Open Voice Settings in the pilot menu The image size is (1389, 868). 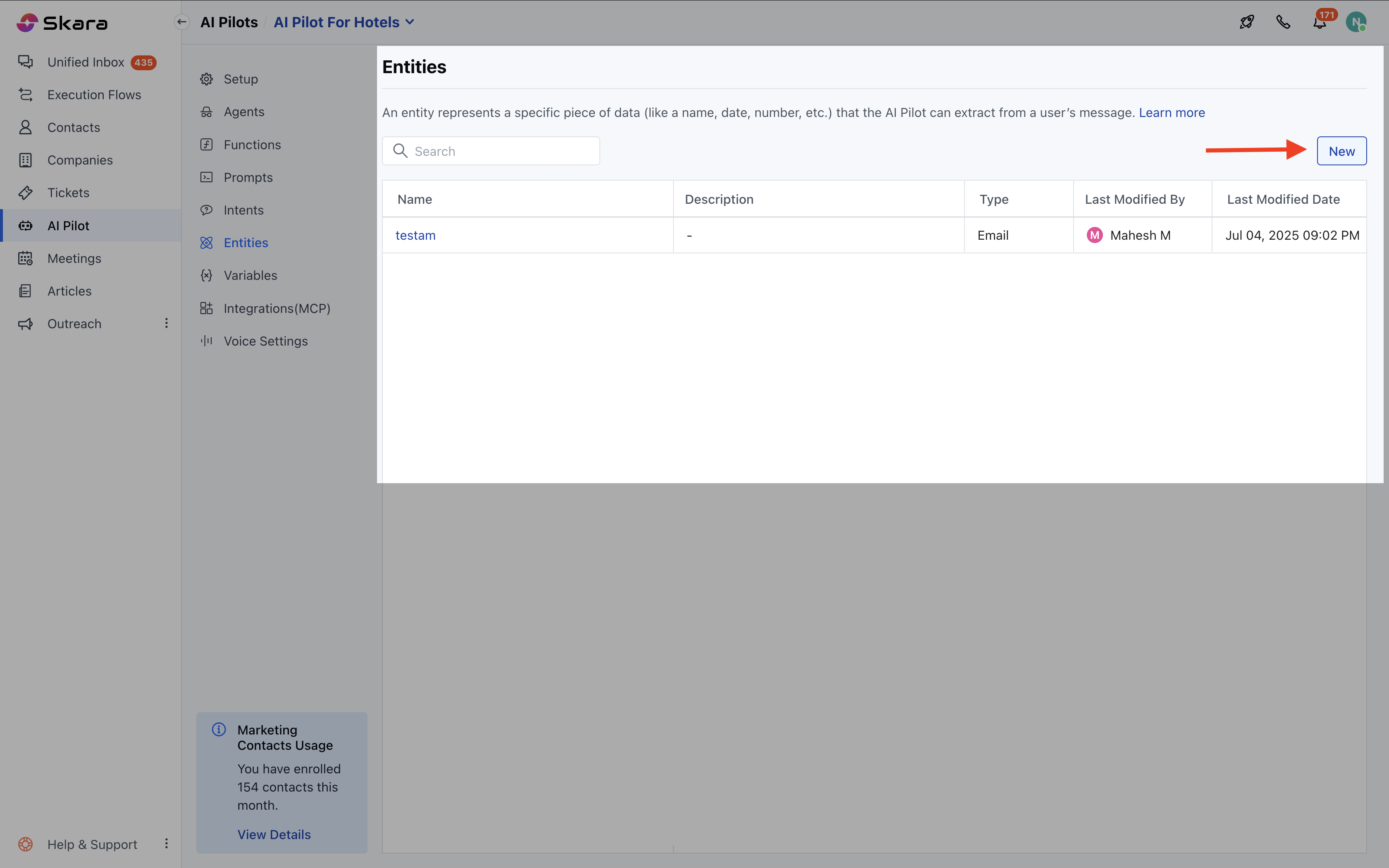click(x=265, y=341)
